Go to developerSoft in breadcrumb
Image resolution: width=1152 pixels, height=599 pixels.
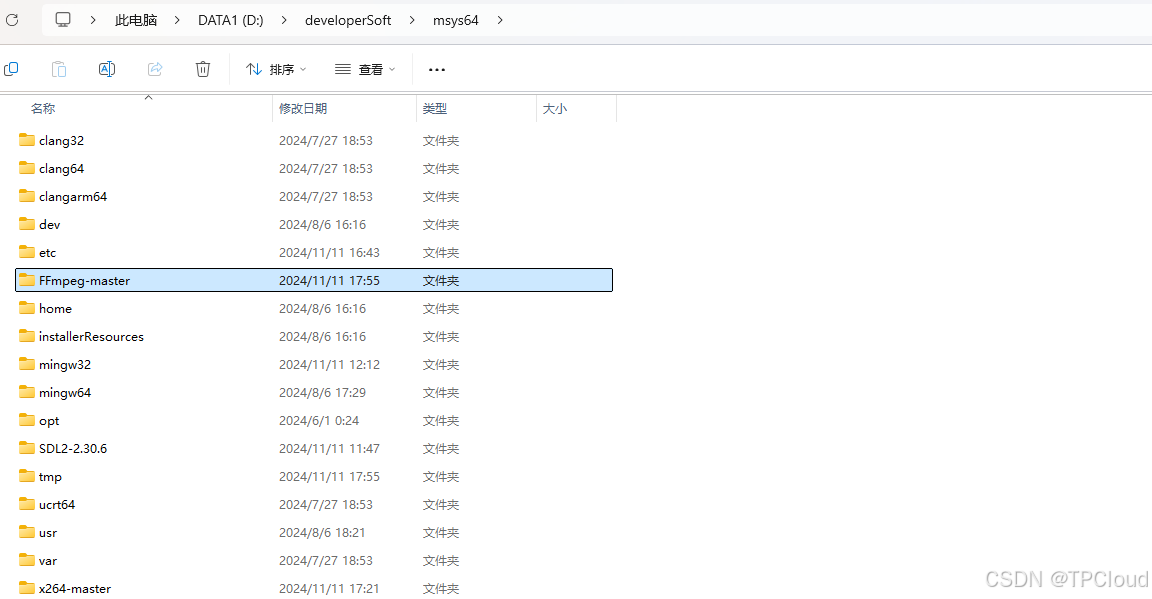tap(348, 21)
